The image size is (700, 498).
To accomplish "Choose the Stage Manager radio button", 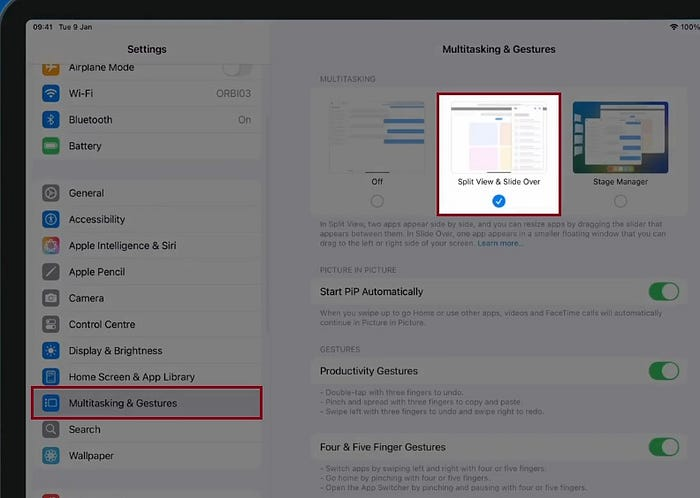I will [x=621, y=201].
